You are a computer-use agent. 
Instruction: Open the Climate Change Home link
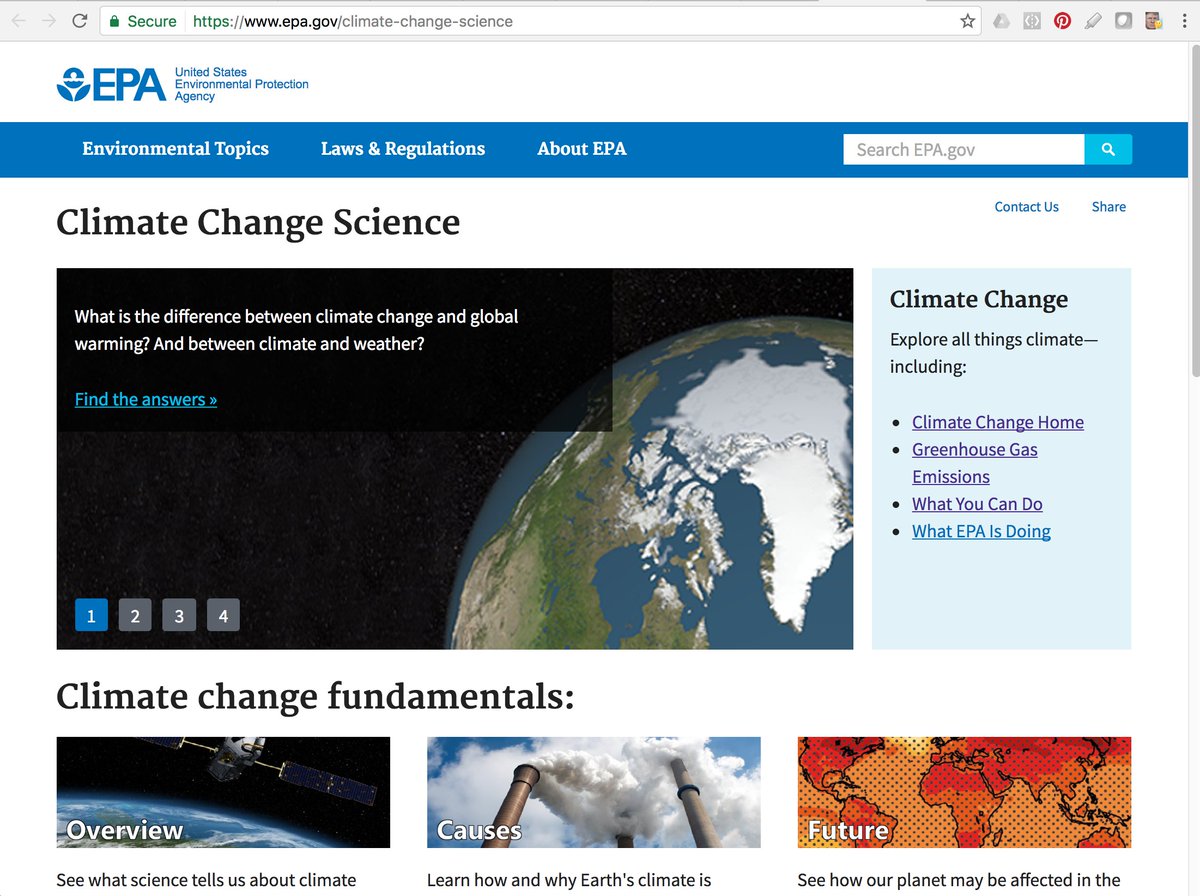pyautogui.click(x=998, y=422)
